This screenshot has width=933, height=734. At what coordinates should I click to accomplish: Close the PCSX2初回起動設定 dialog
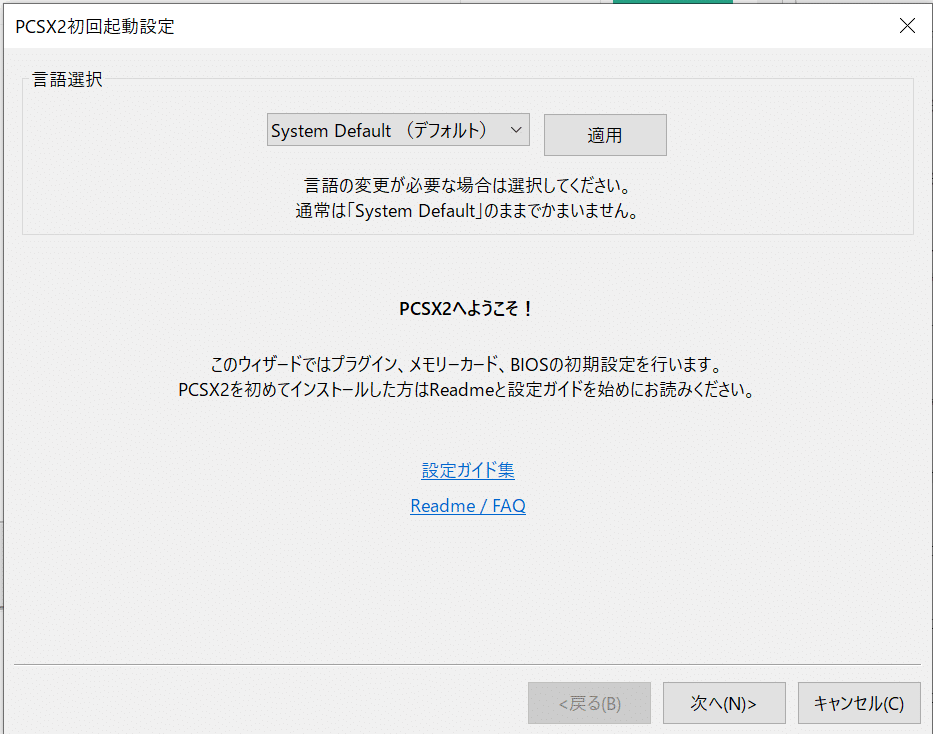907,26
